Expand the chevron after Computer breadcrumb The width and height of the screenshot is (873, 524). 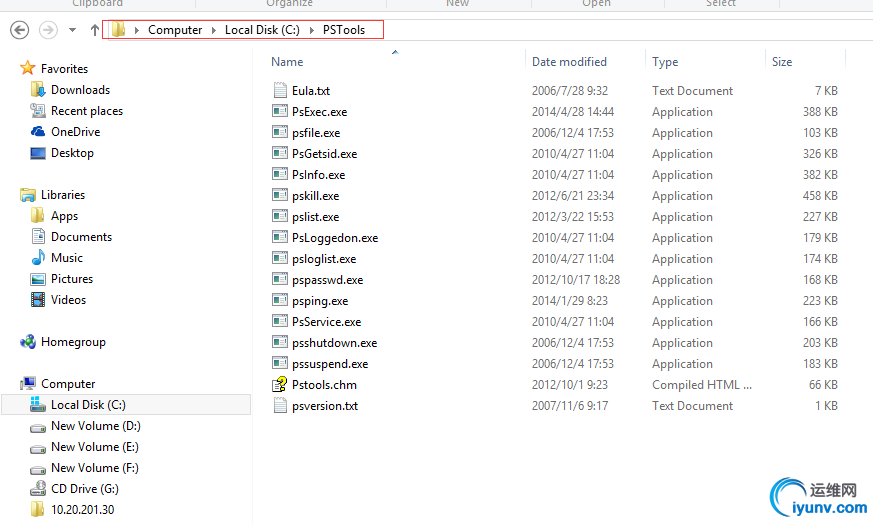214,30
